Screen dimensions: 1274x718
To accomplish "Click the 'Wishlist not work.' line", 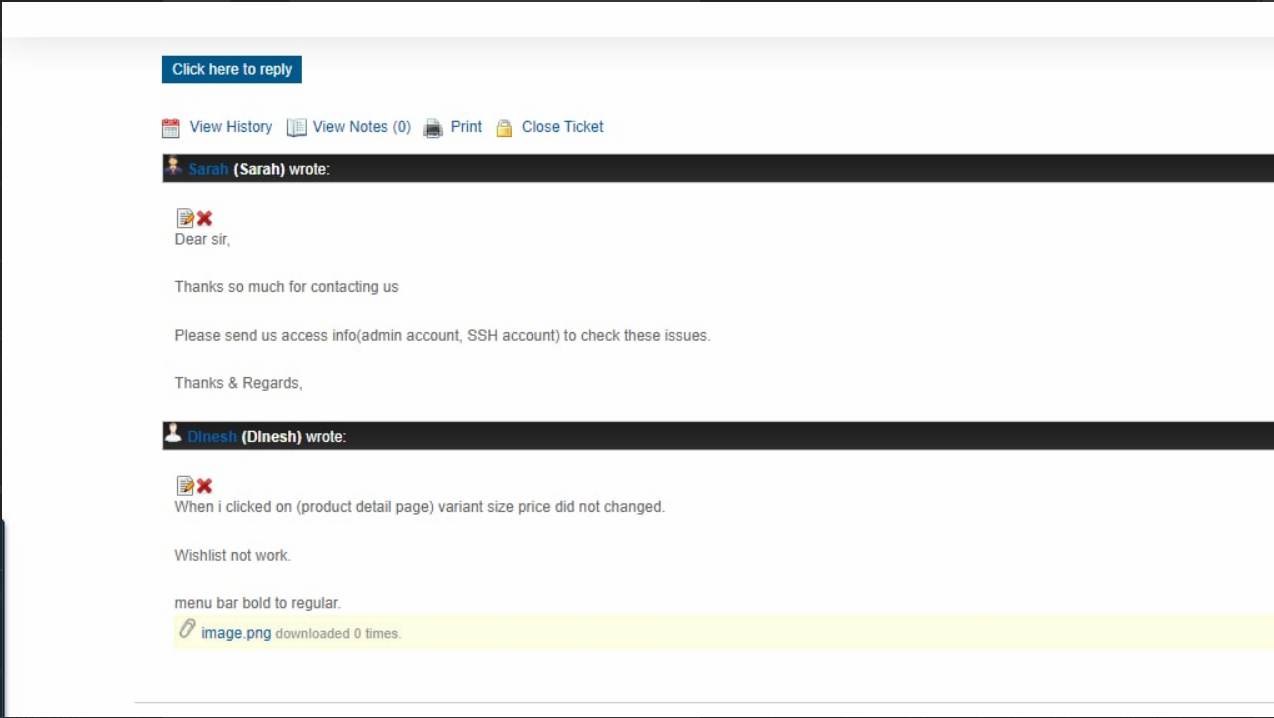I will pos(233,555).
